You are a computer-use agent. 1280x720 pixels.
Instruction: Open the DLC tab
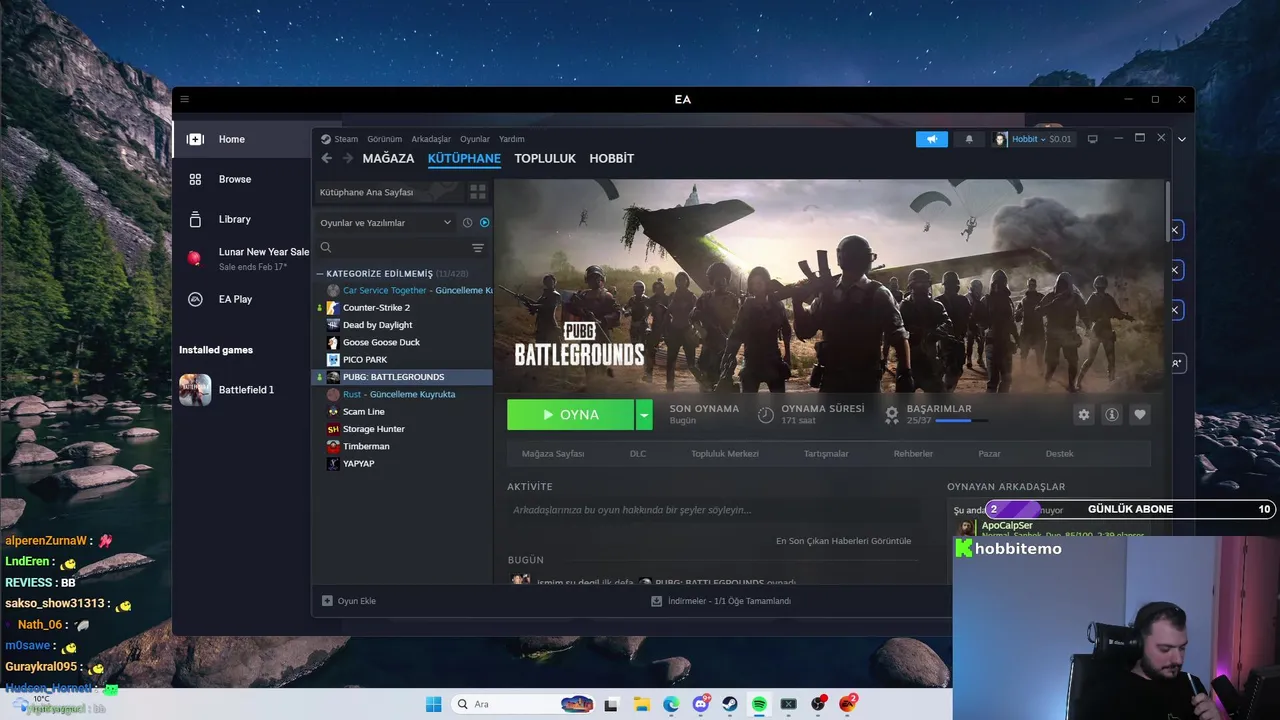tap(638, 453)
